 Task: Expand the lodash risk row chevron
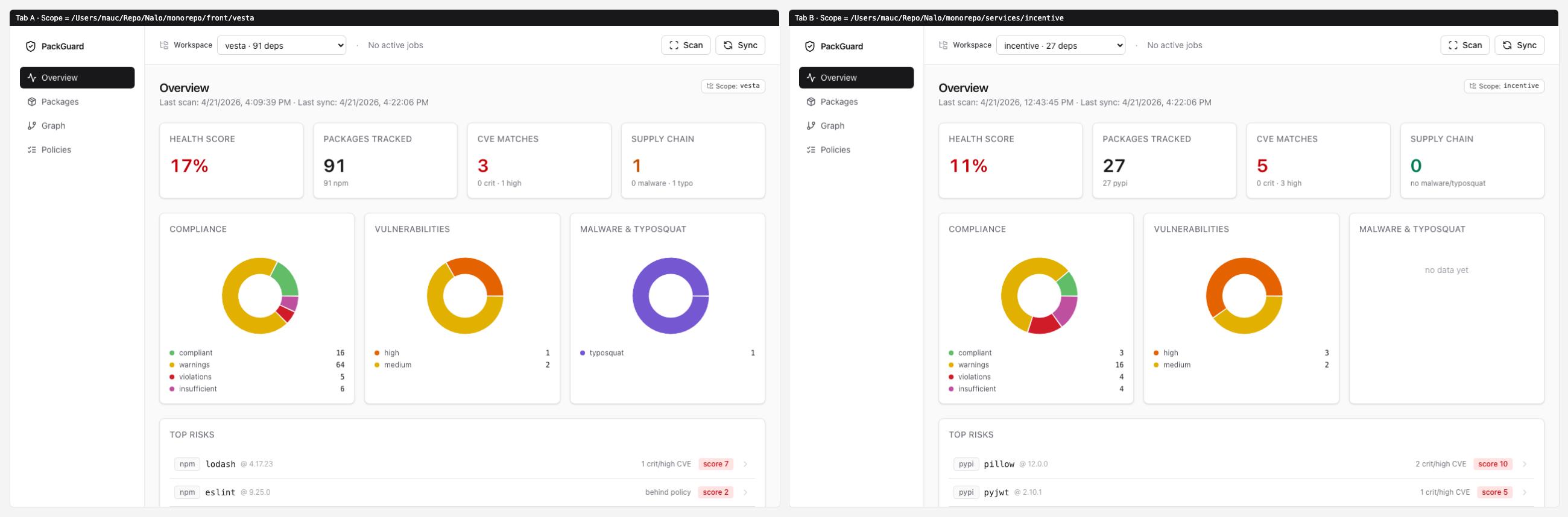coord(745,464)
